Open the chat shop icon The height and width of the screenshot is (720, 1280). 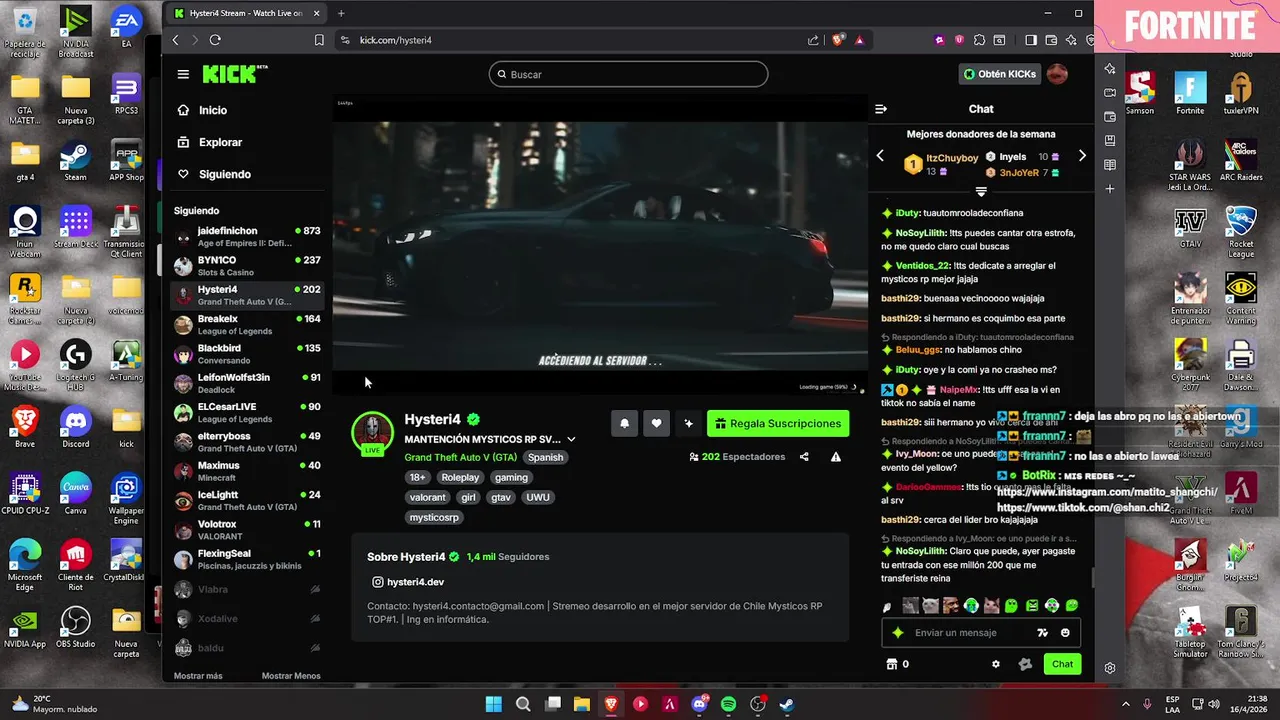click(x=891, y=664)
